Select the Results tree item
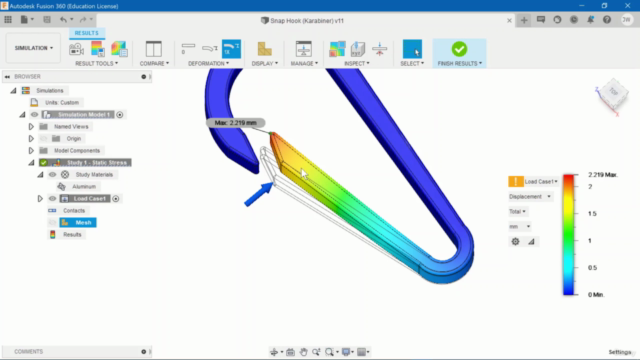The height and width of the screenshot is (360, 640). pos(72,235)
